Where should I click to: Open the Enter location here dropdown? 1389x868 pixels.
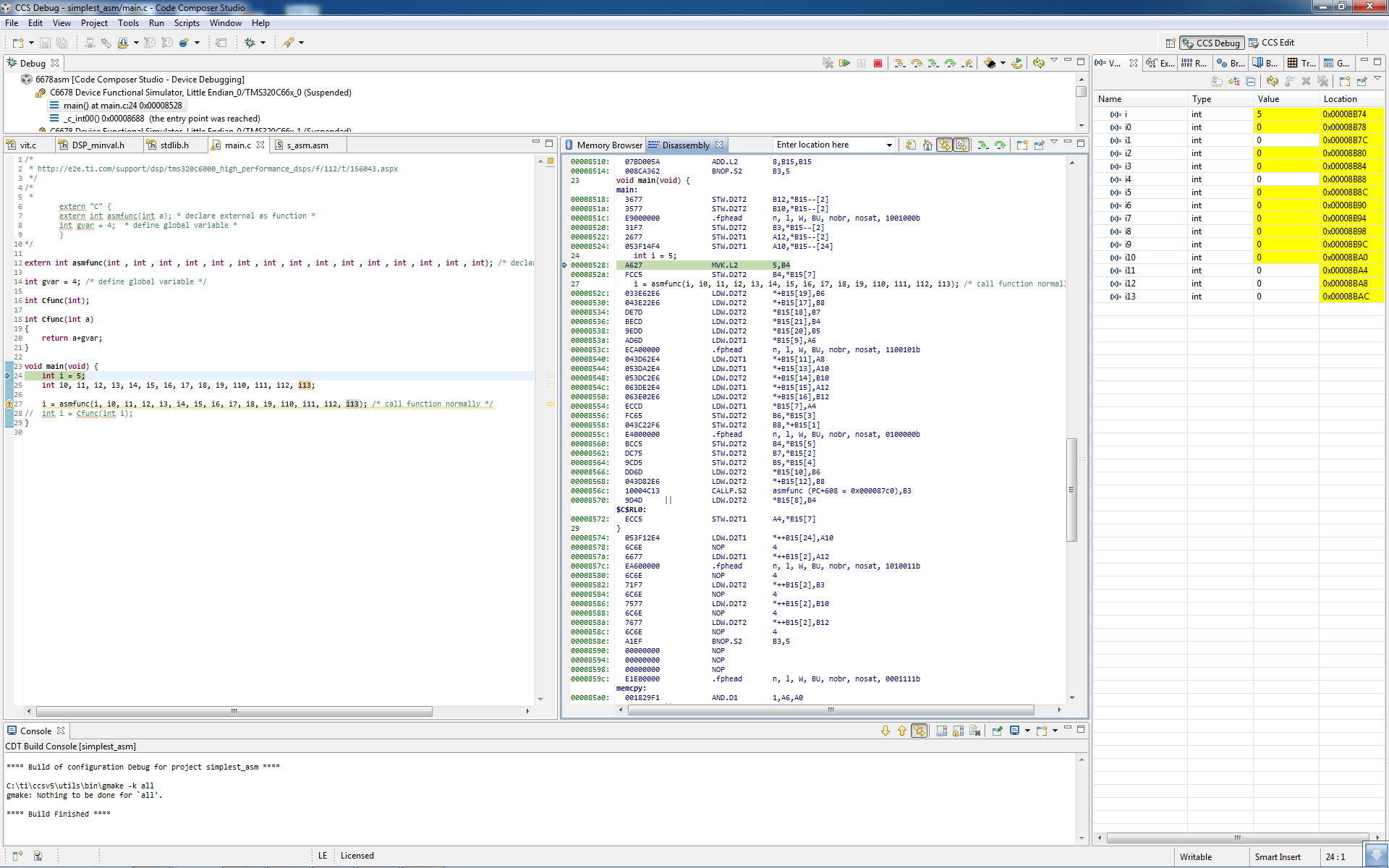tap(890, 145)
